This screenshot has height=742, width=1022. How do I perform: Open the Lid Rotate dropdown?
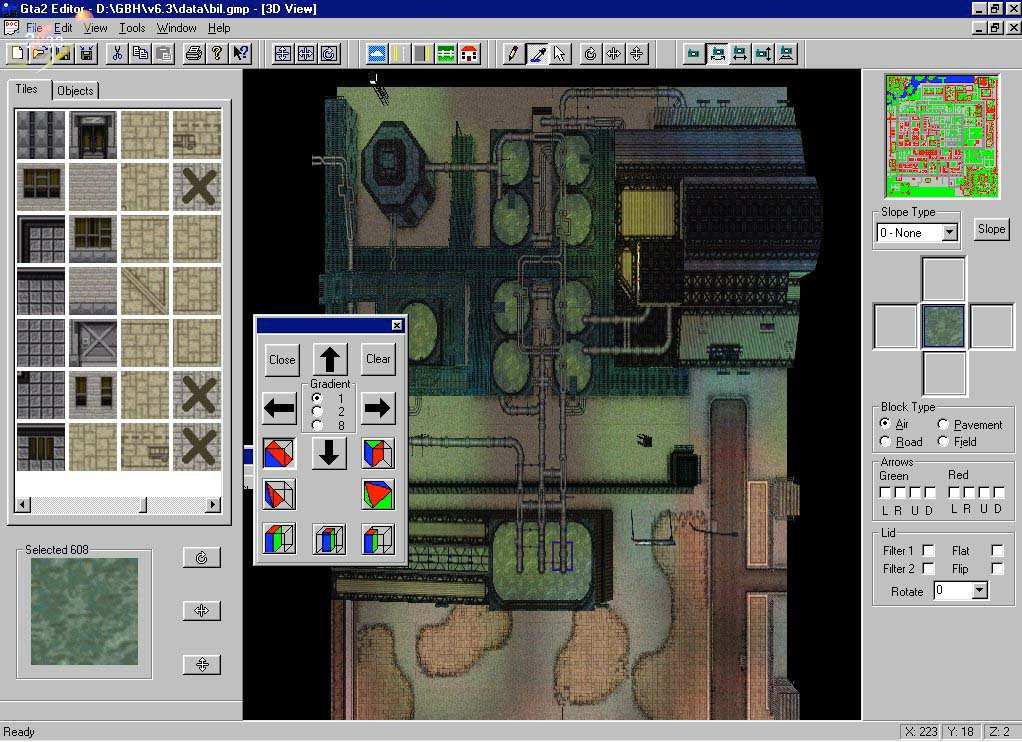coord(979,591)
